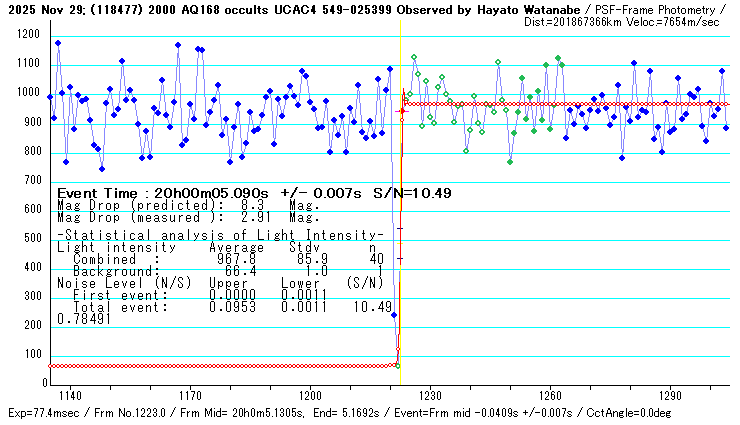Click the 1290 x-axis frame label
740x425 pixels.
pyautogui.click(x=669, y=397)
